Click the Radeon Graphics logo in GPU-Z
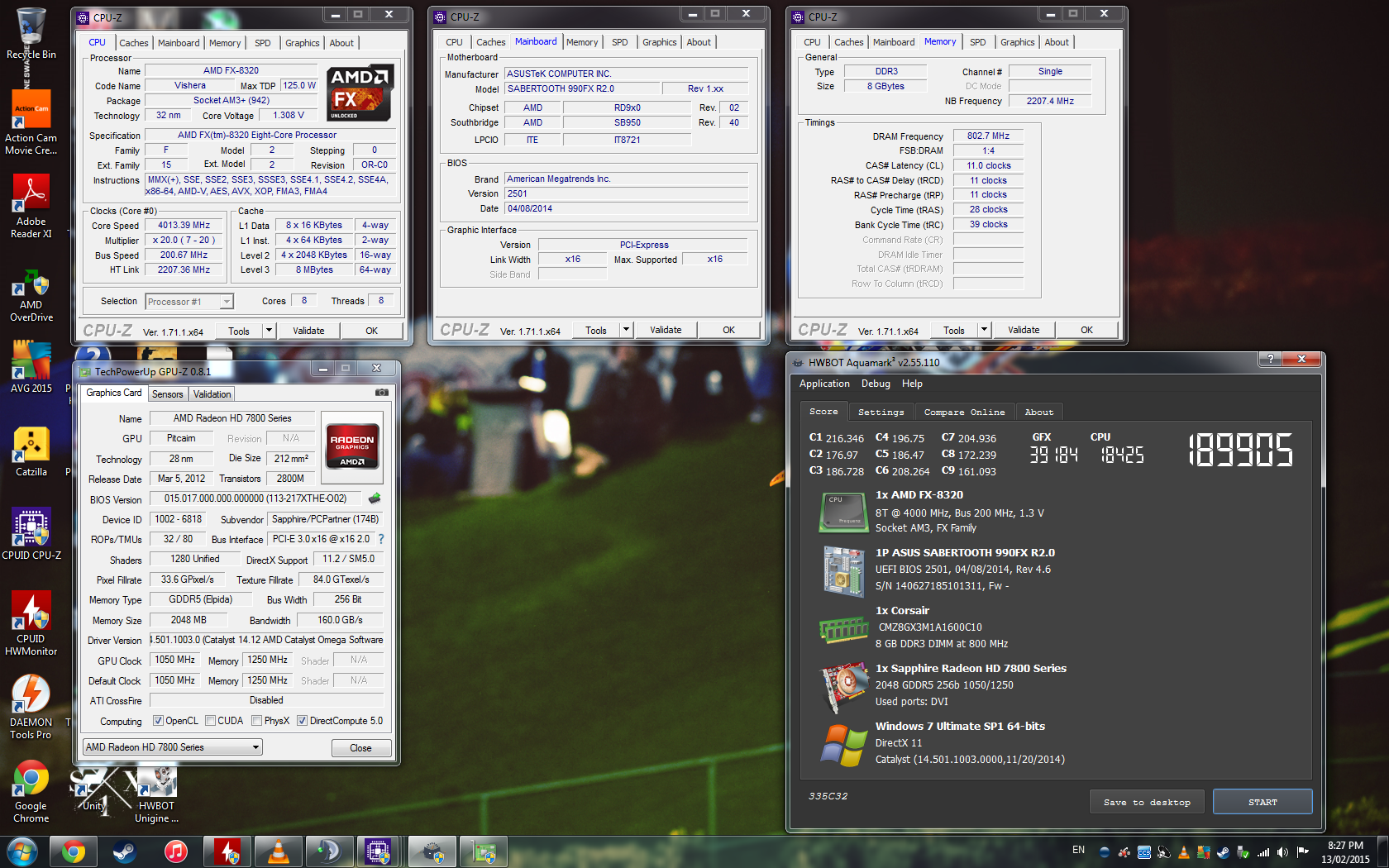 [x=352, y=447]
